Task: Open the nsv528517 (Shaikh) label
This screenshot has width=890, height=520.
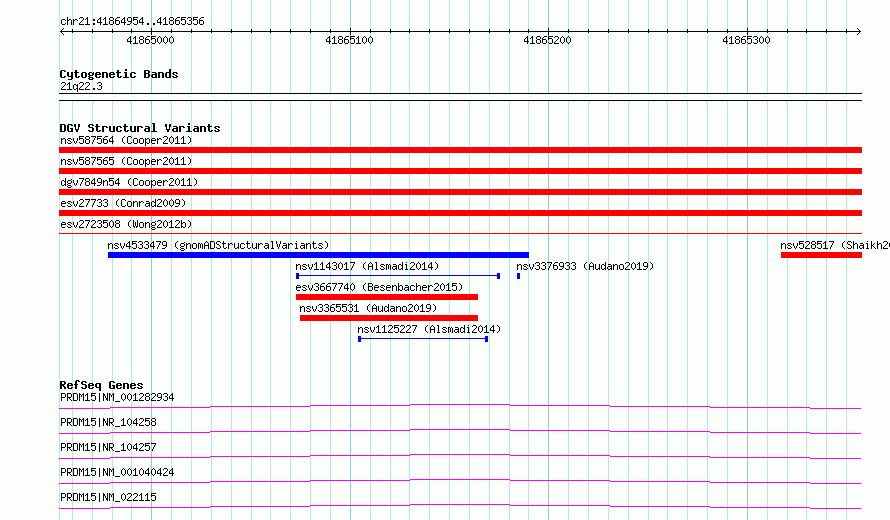Action: point(835,245)
